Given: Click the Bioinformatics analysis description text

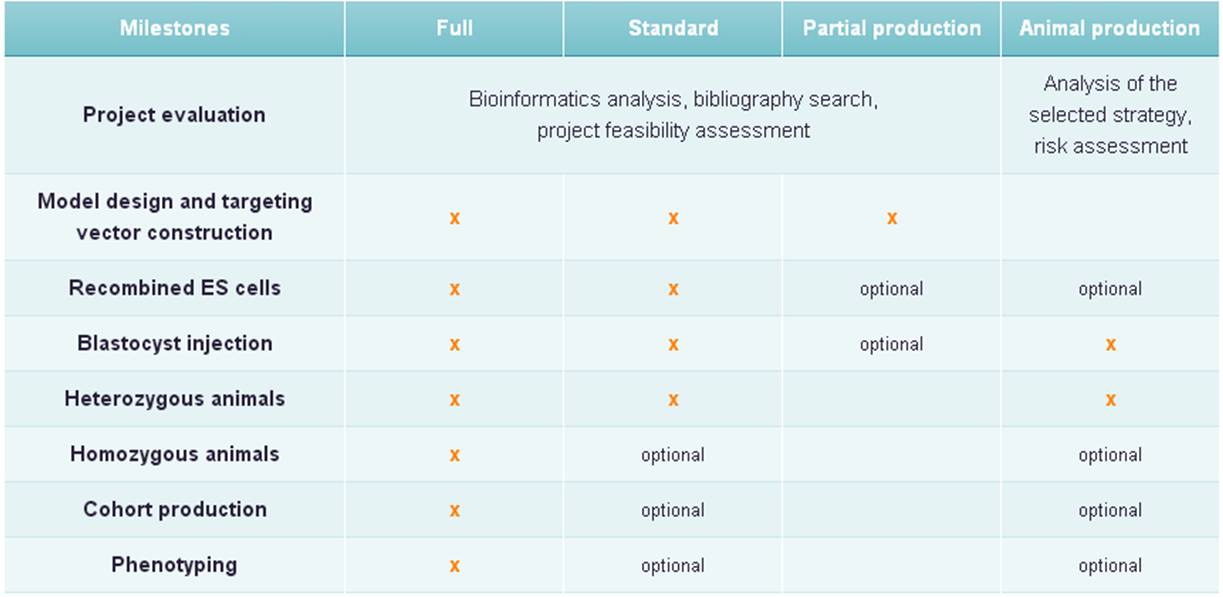Looking at the screenshot, I should [673, 115].
